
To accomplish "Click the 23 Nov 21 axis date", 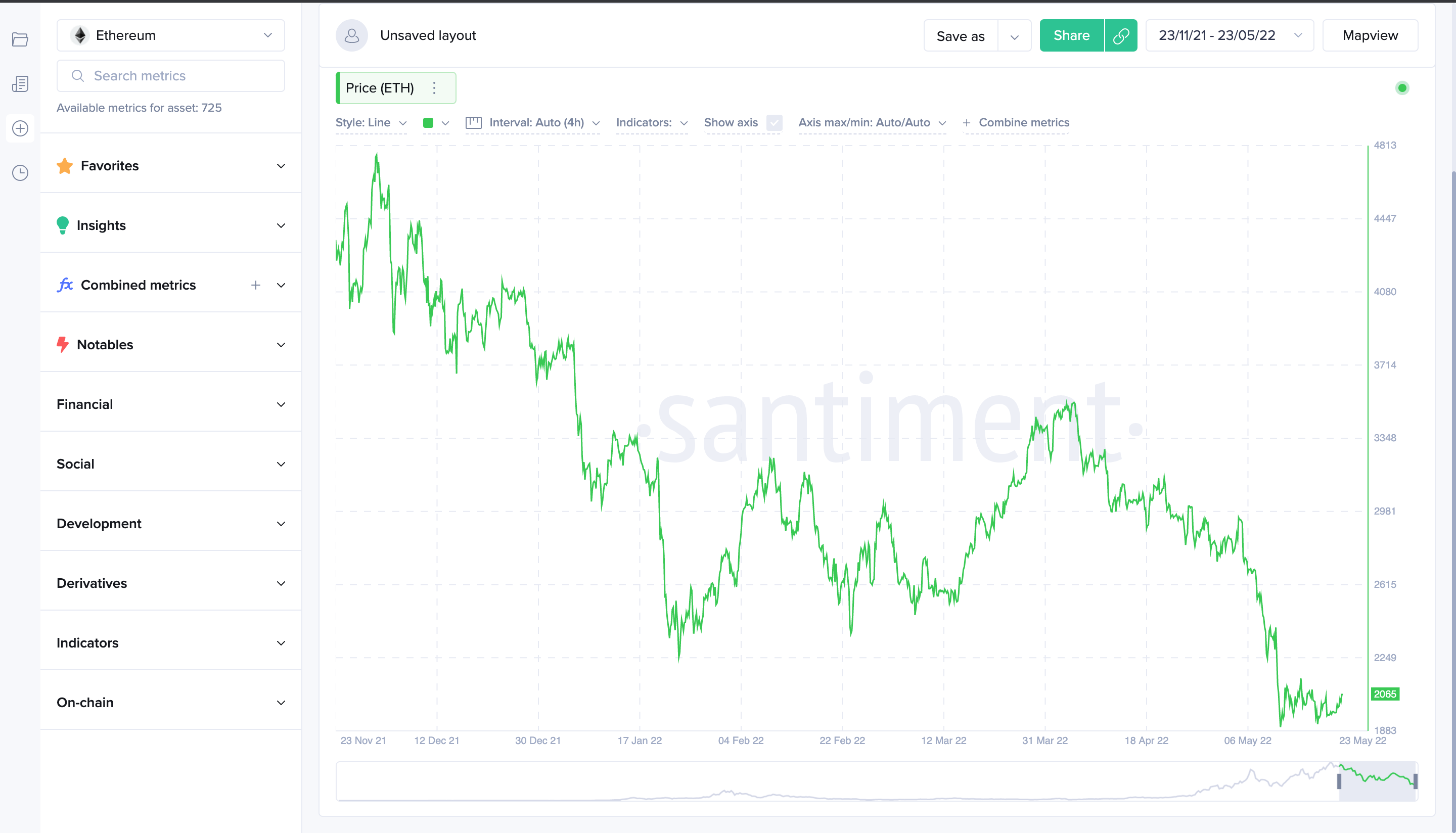I will point(363,741).
